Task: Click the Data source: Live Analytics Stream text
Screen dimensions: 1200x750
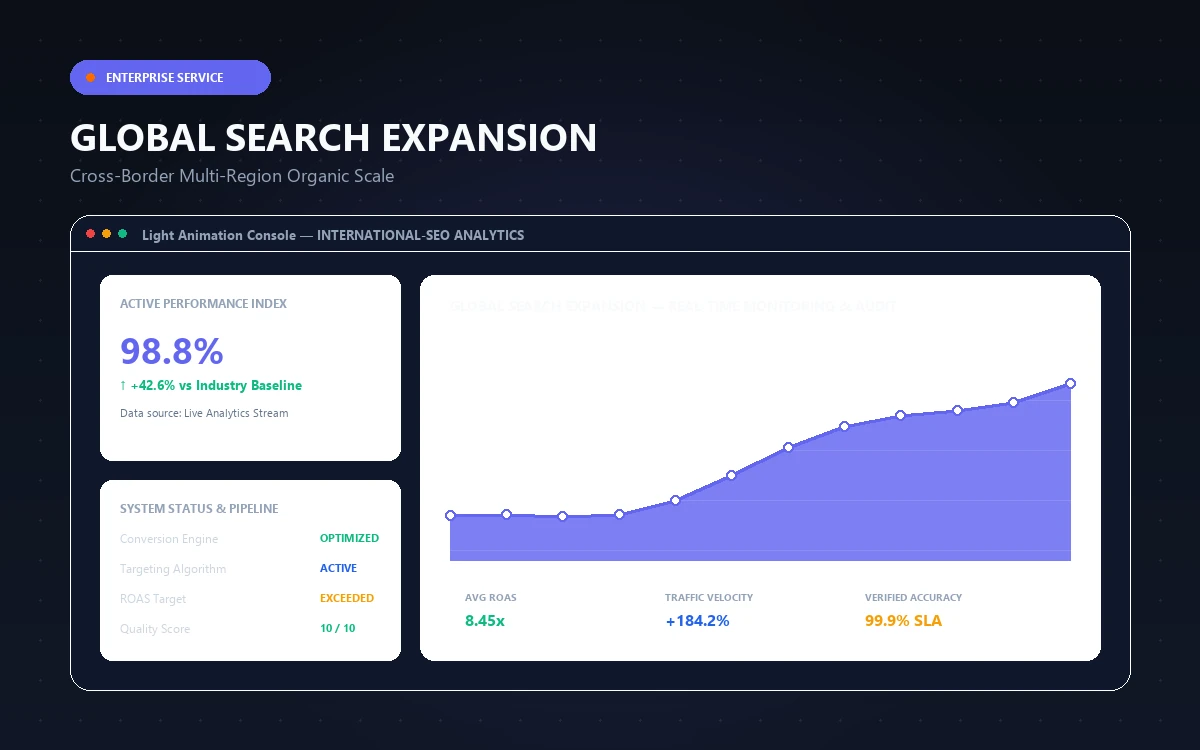Action: tap(204, 413)
